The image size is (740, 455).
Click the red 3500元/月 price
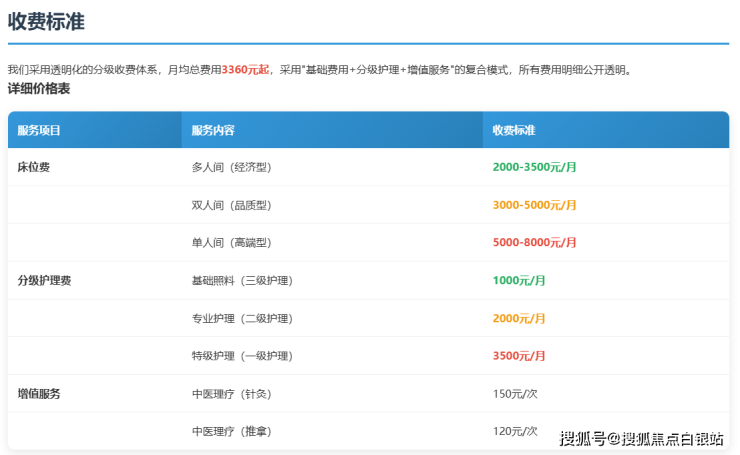tap(519, 356)
